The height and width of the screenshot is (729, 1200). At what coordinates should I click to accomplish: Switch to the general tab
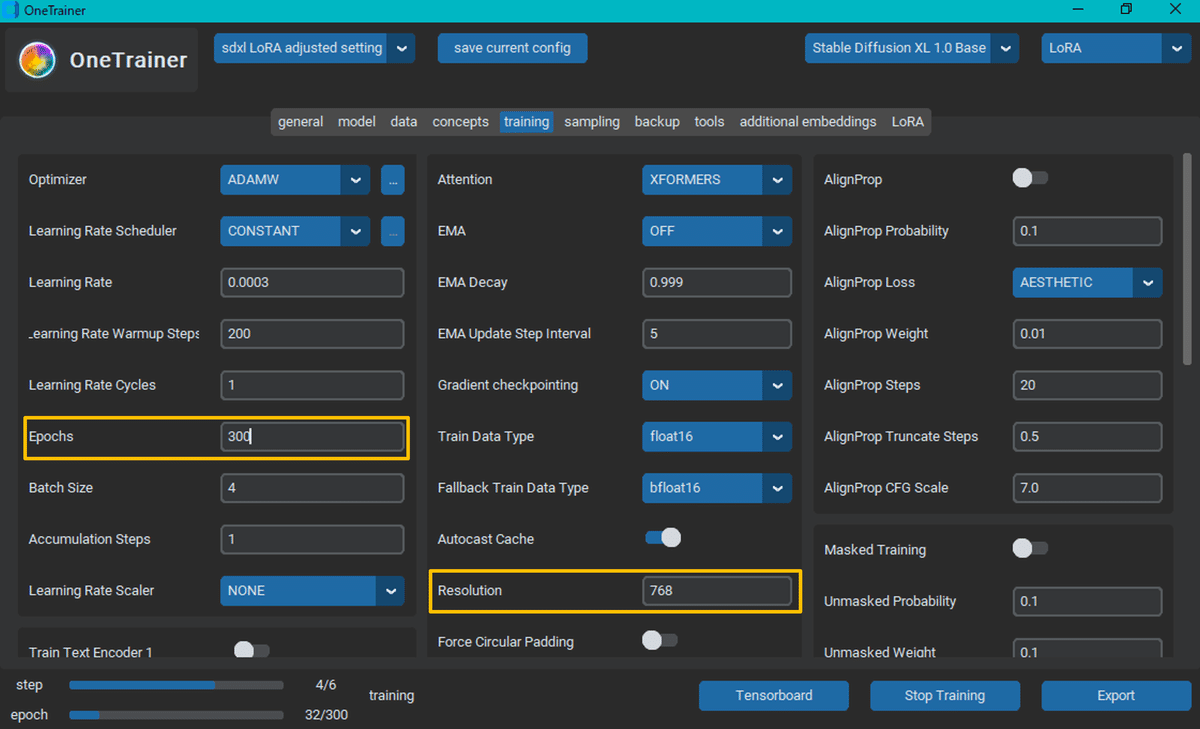[x=300, y=122]
